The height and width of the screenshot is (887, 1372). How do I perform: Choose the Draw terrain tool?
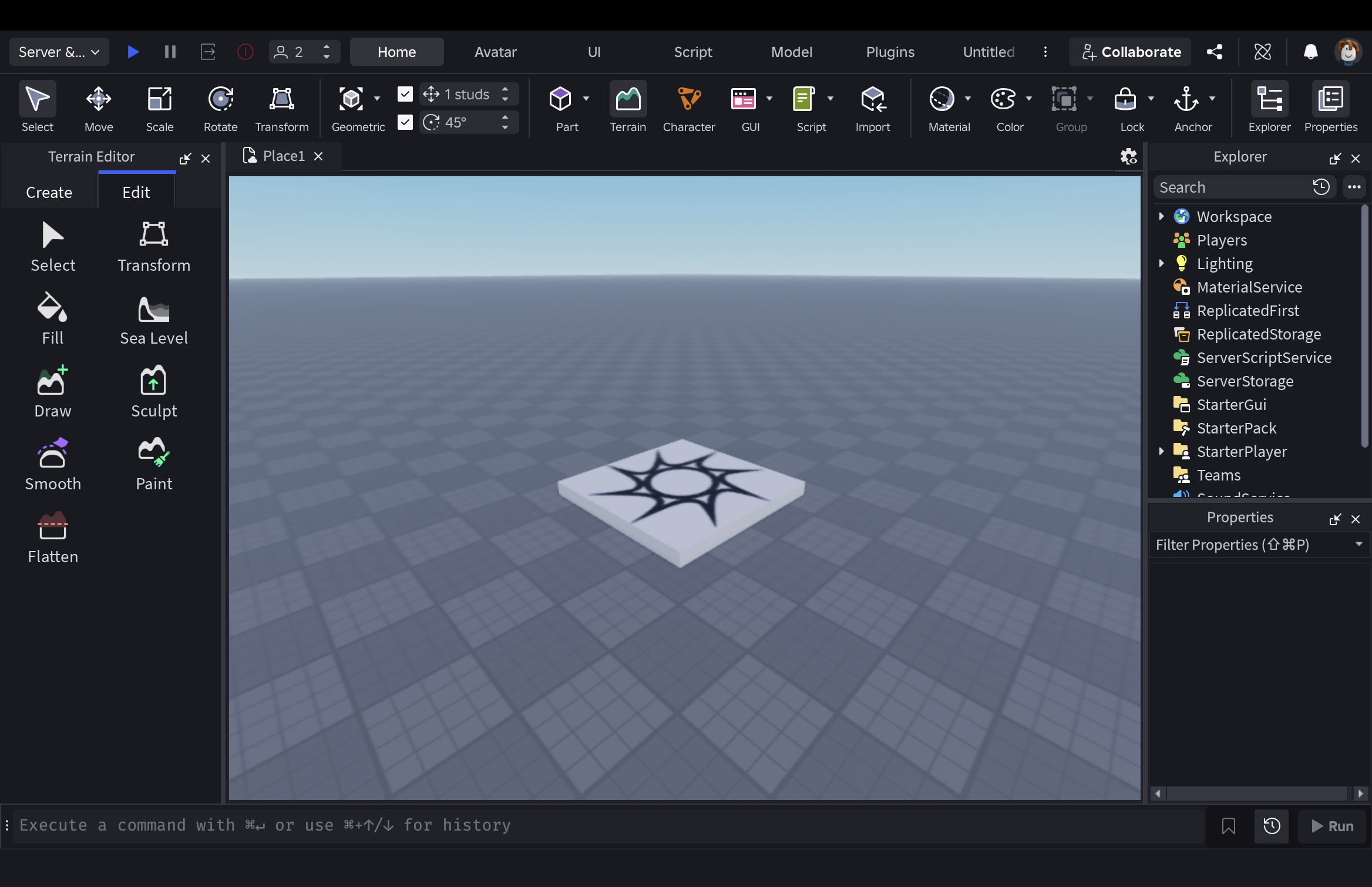[x=53, y=391]
